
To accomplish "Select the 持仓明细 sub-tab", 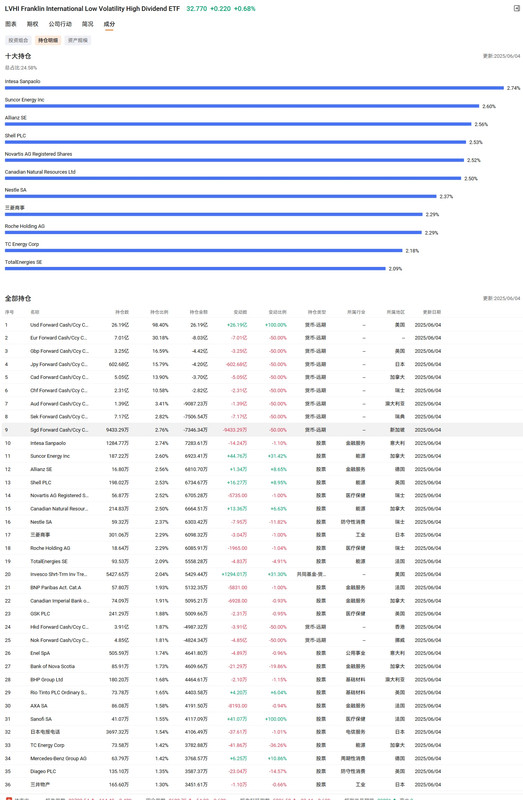I will click(48, 40).
